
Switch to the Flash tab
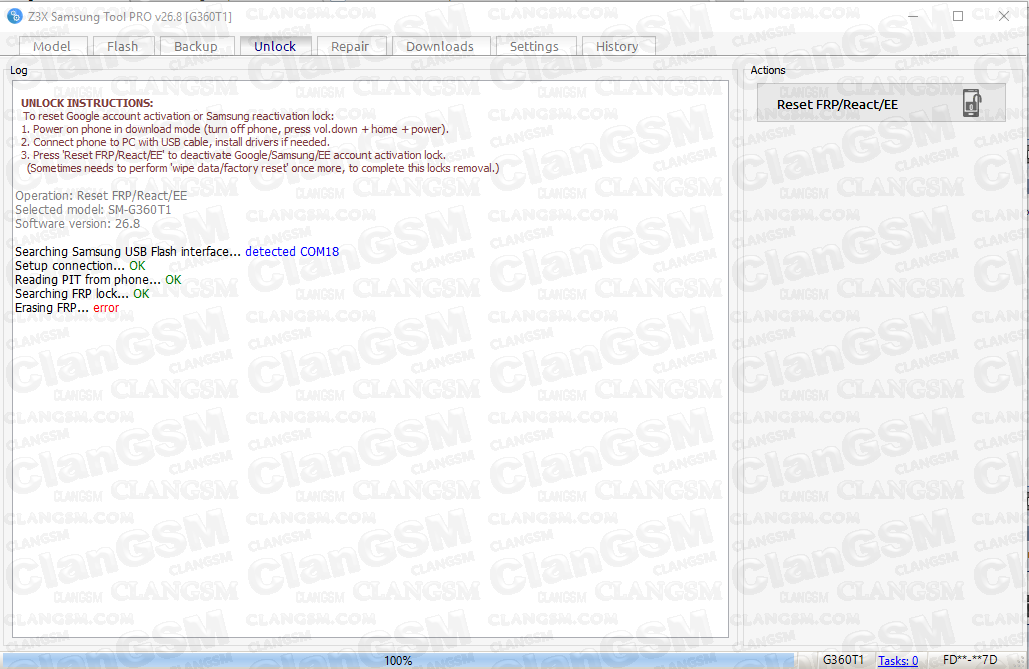point(123,46)
